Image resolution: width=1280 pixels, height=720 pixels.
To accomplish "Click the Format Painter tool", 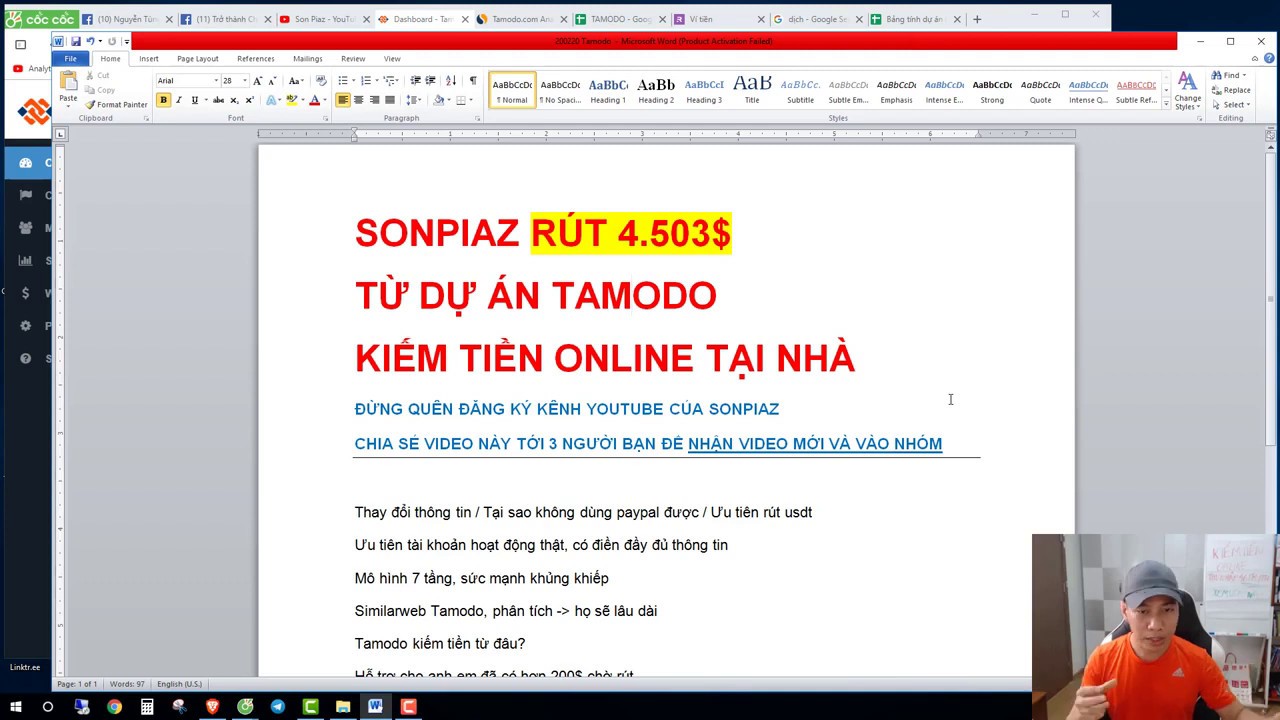I will 117,104.
